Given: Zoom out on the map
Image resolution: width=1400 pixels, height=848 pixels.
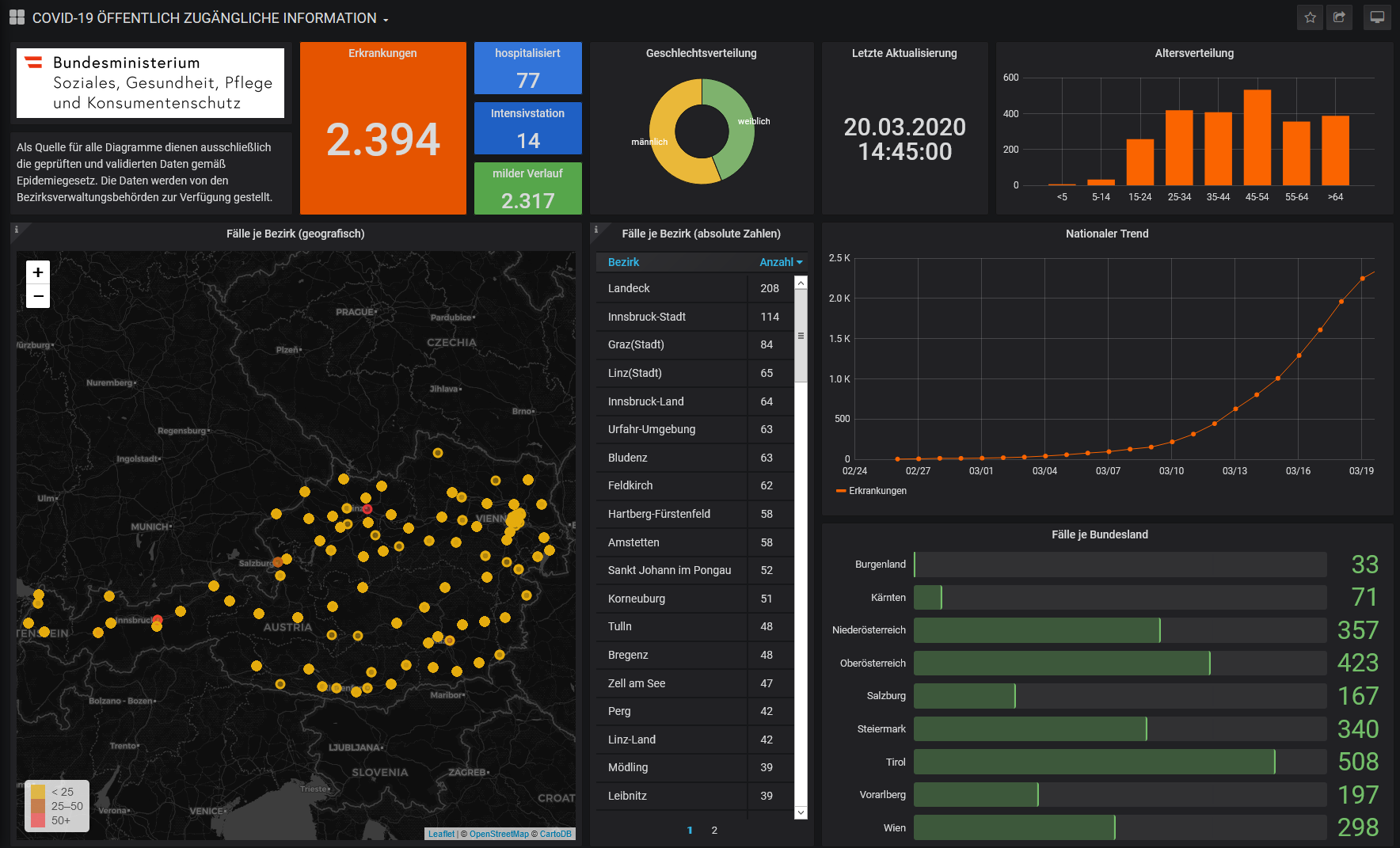Looking at the screenshot, I should (x=38, y=296).
